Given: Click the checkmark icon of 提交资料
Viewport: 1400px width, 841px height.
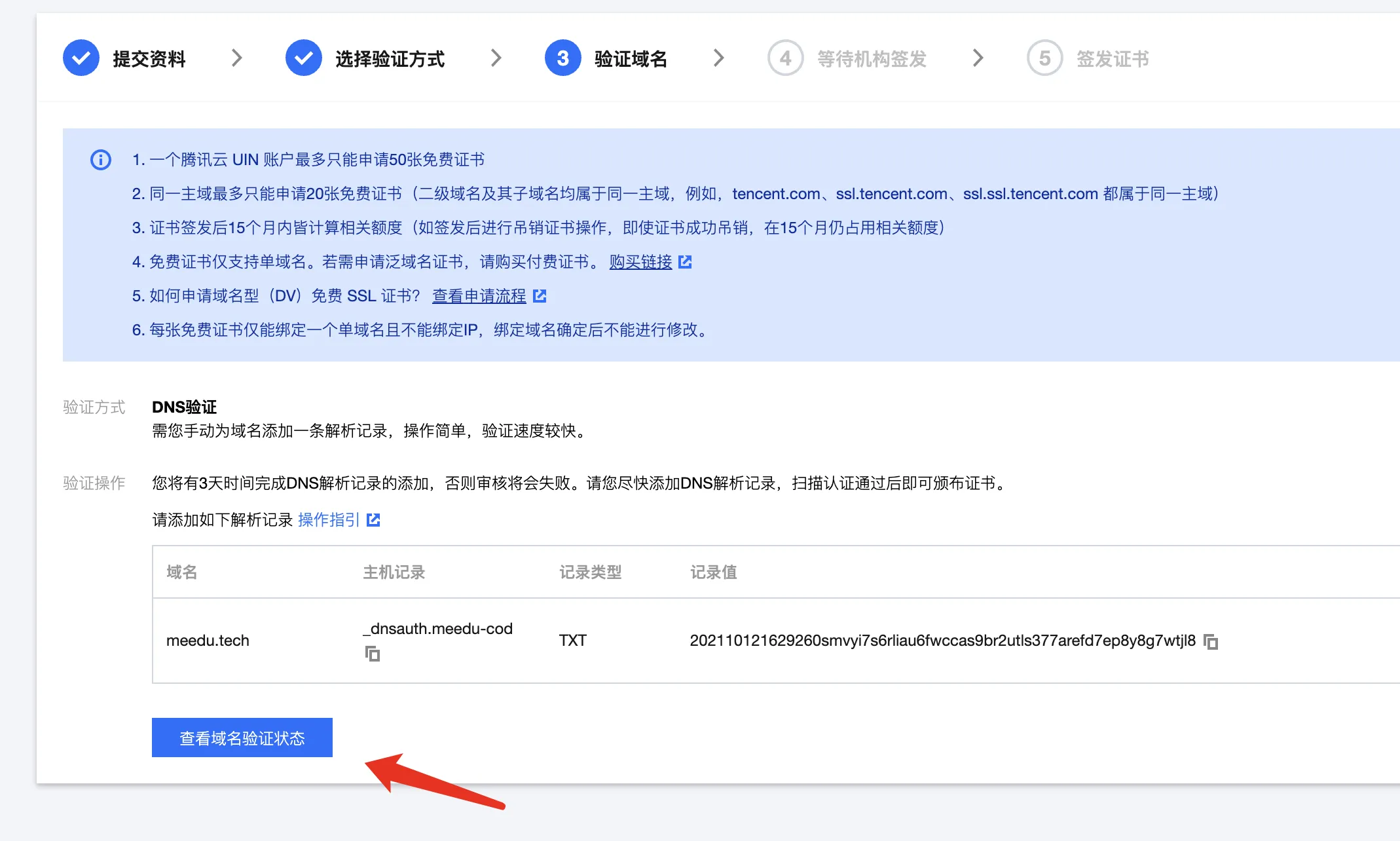Looking at the screenshot, I should click(81, 58).
